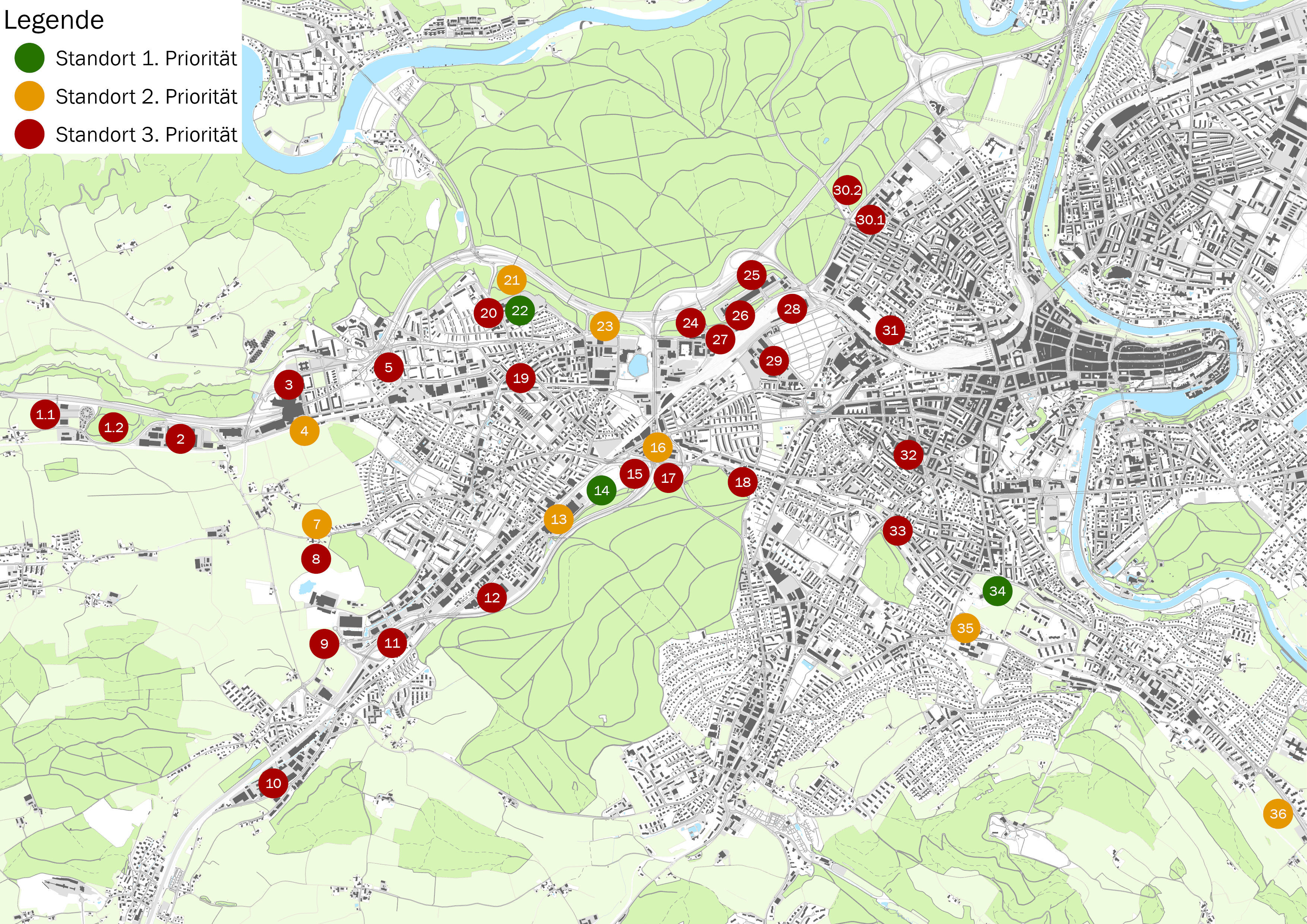Click the Standort 3. Priorität legend label
The width and height of the screenshot is (1307, 924).
click(147, 135)
